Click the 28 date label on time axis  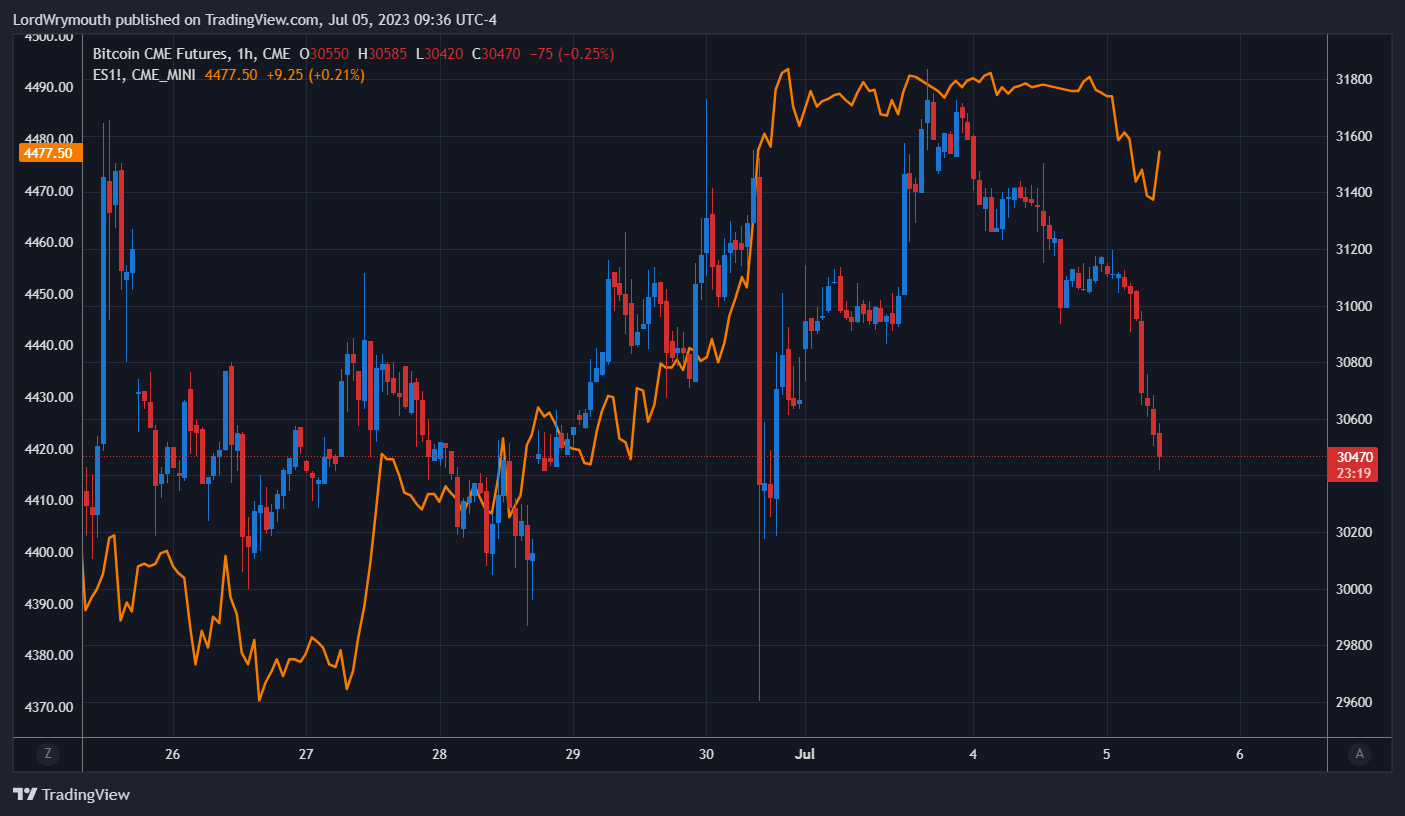point(439,754)
